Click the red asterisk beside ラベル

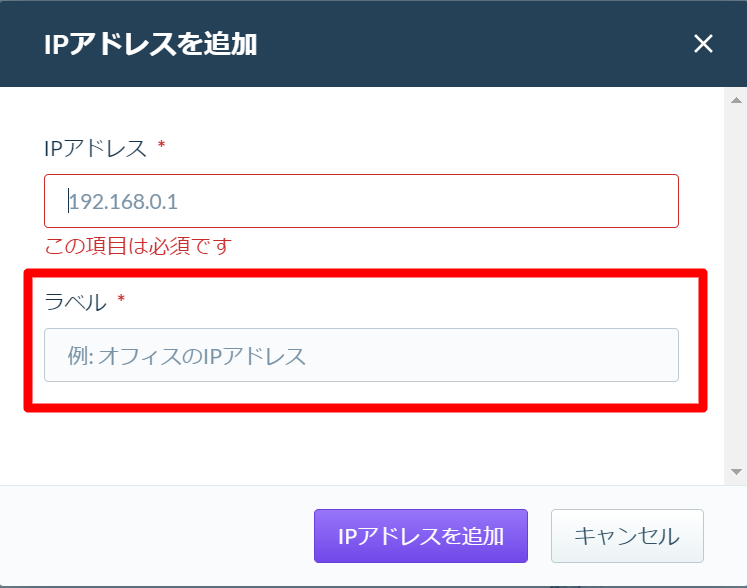point(121,299)
